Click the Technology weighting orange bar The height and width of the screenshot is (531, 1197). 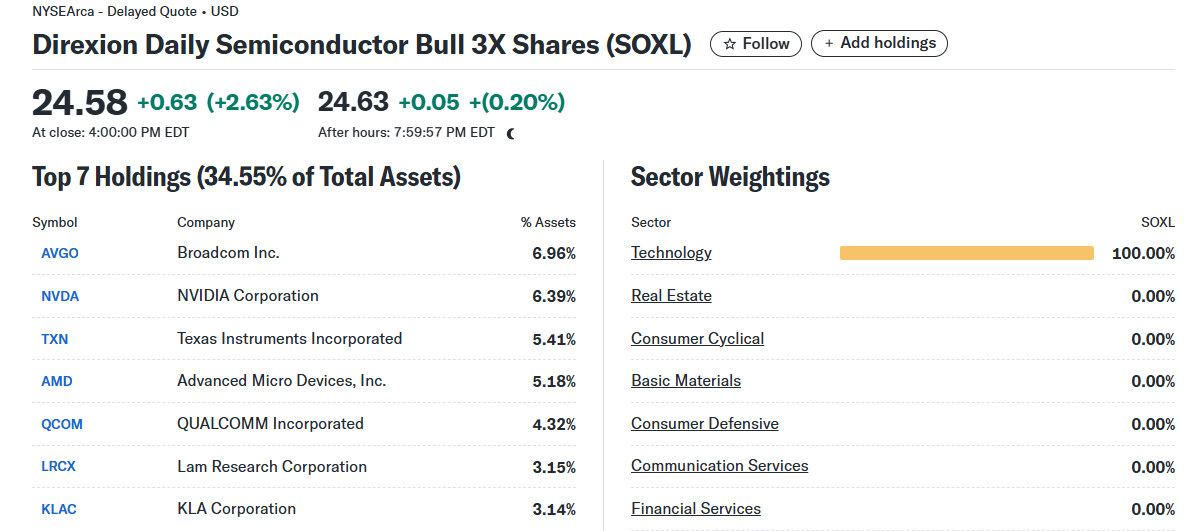966,253
